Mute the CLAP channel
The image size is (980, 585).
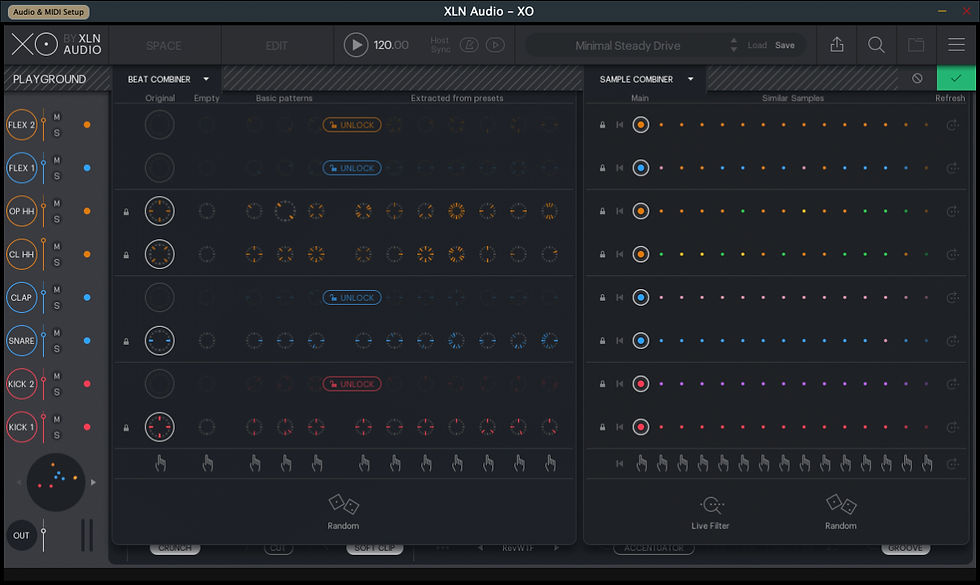click(57, 289)
